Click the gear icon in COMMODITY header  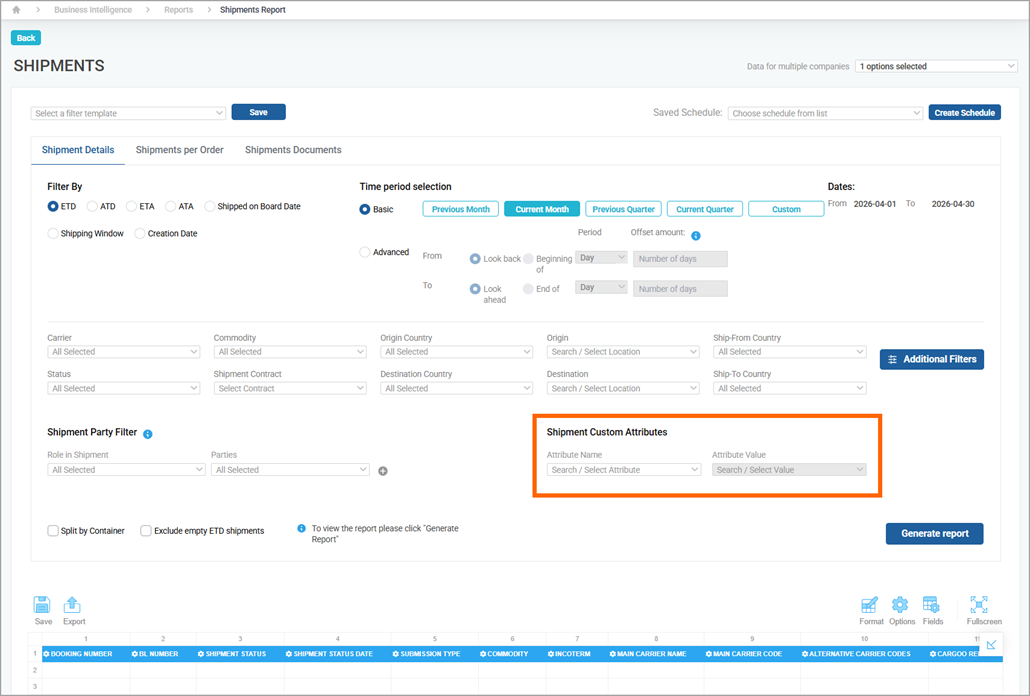coord(483,654)
